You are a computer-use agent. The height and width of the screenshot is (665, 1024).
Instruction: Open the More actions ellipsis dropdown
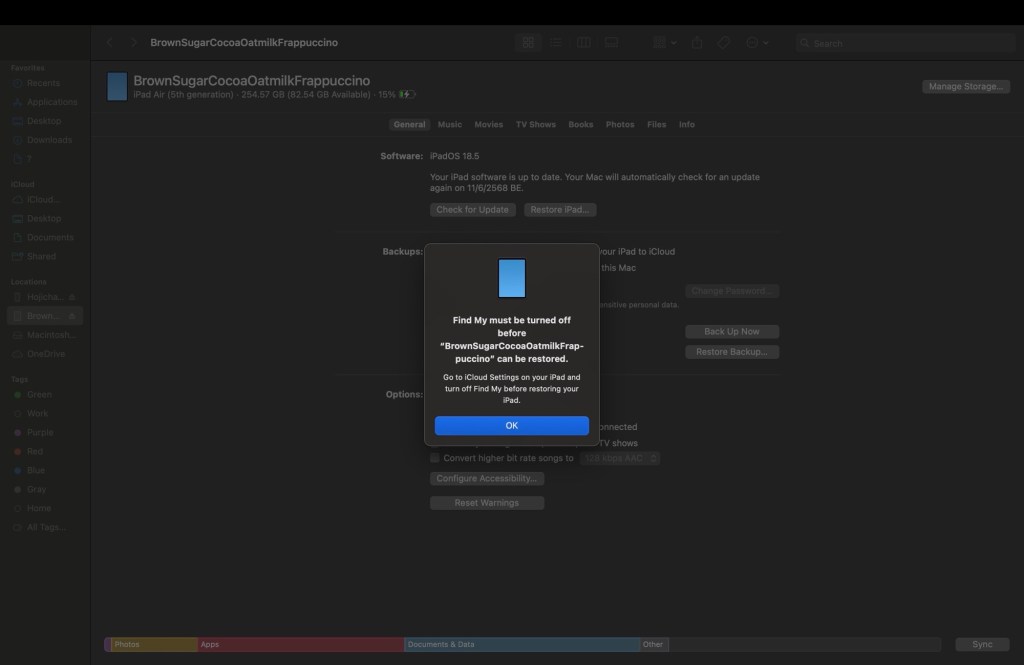pos(757,43)
